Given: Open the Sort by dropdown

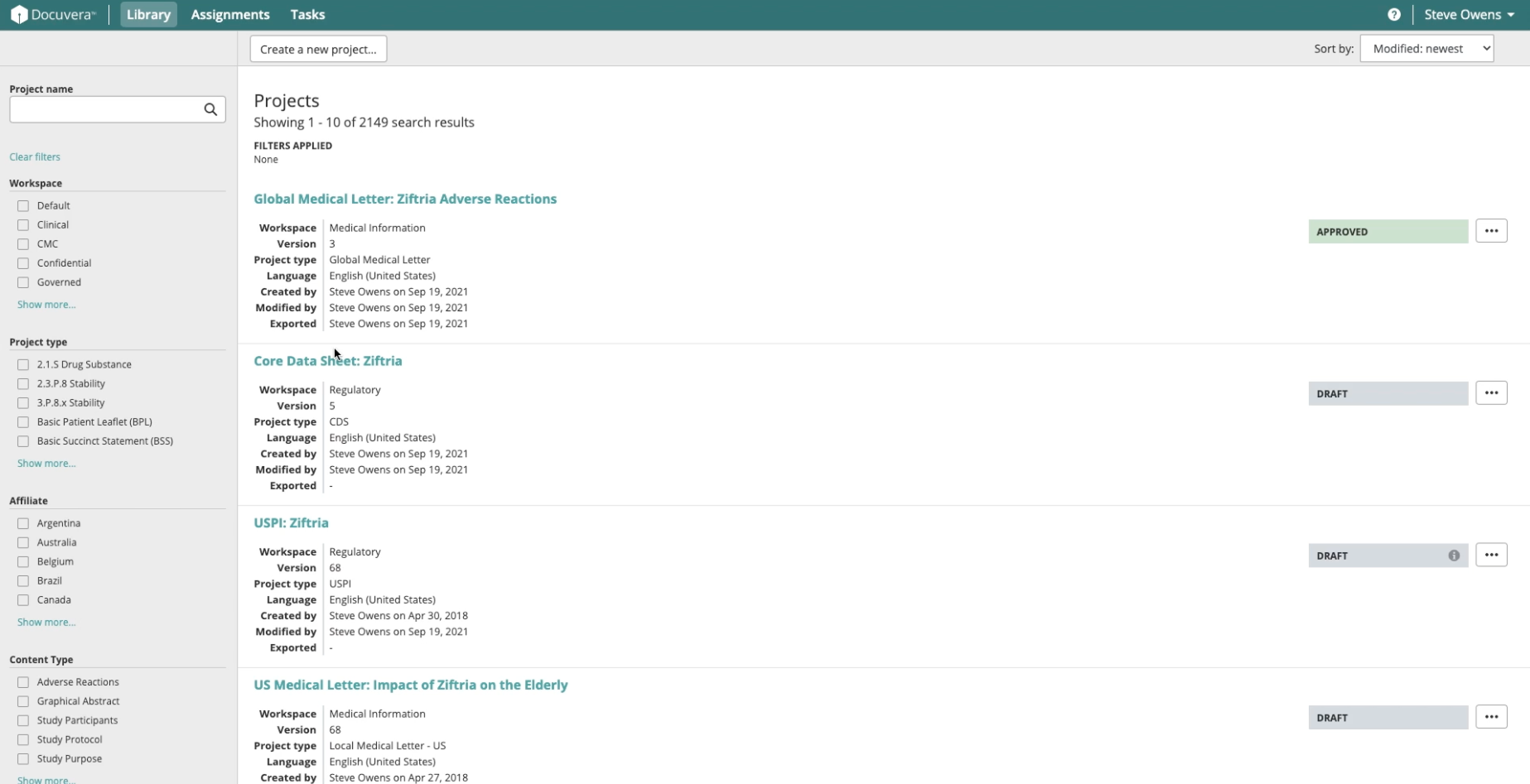Looking at the screenshot, I should coord(1426,49).
